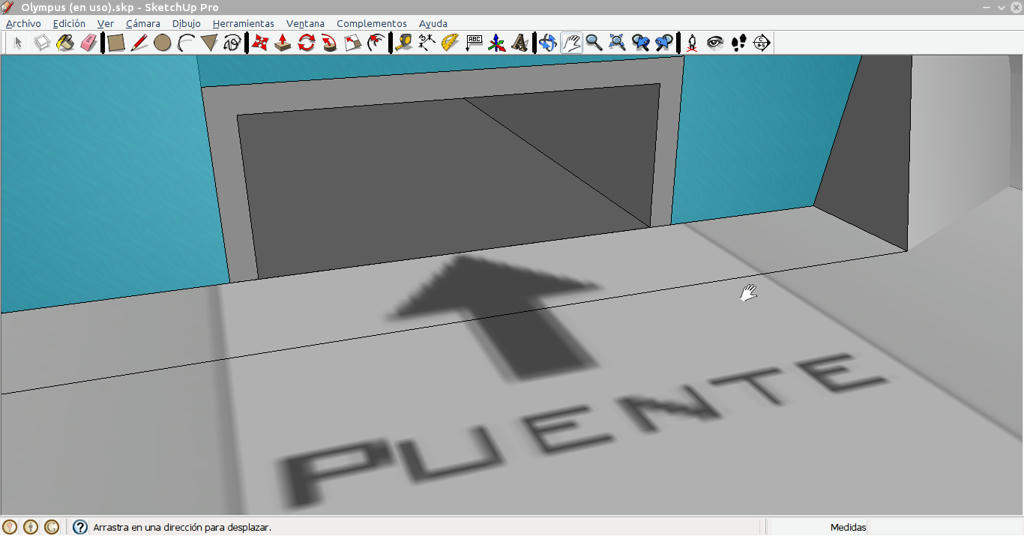Expand the Complementos menu

372,24
